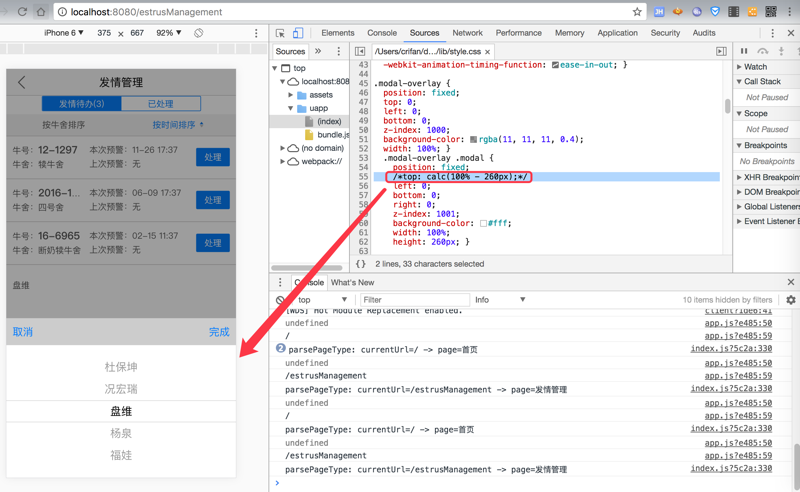
Task: Click the #fff color swatch
Action: pyautogui.click(x=483, y=224)
